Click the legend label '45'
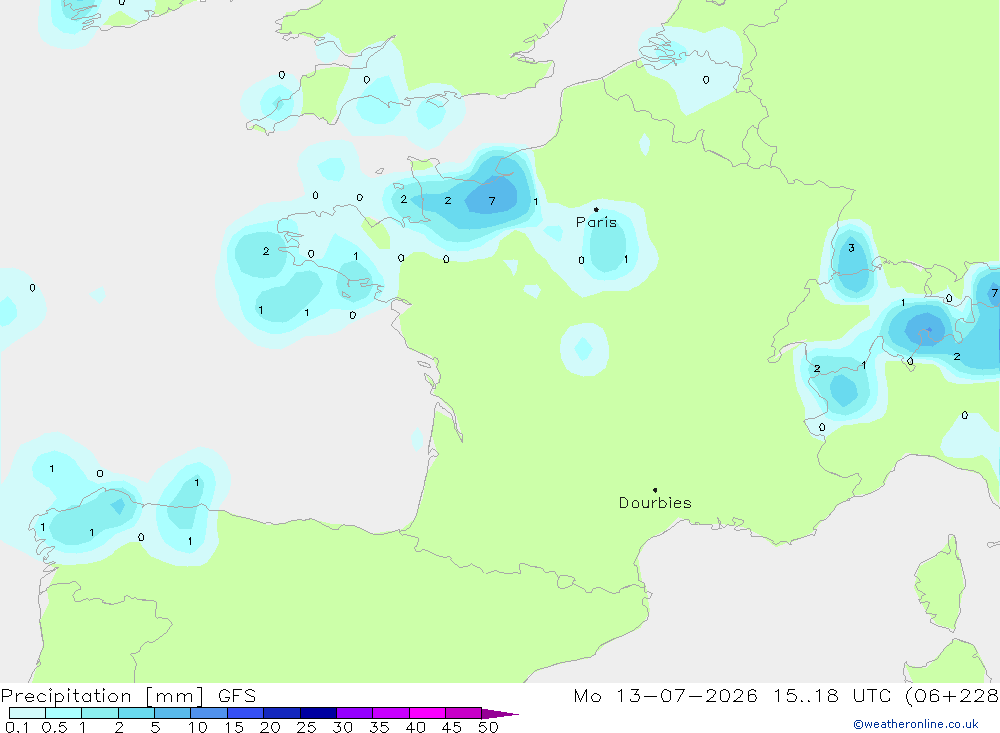The image size is (1000, 733). point(452,727)
